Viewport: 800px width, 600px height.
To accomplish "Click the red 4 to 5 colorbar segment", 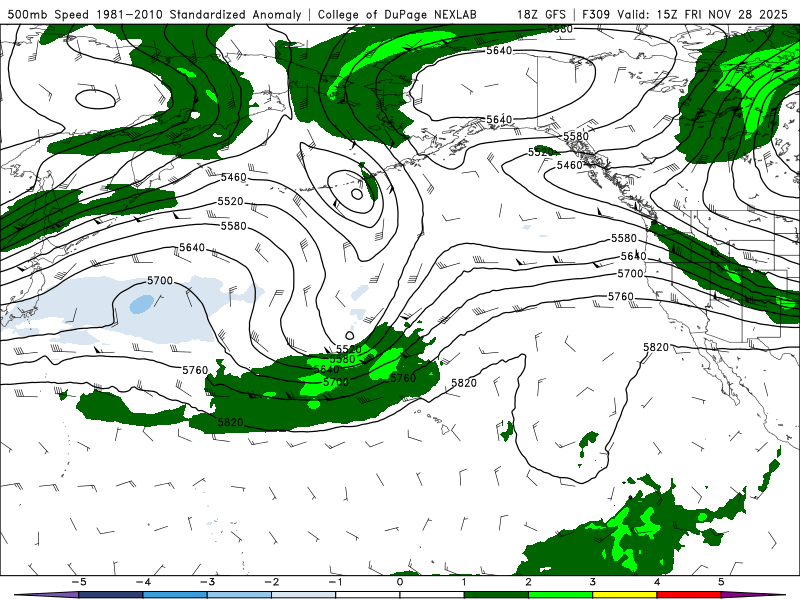I will [x=689, y=595].
